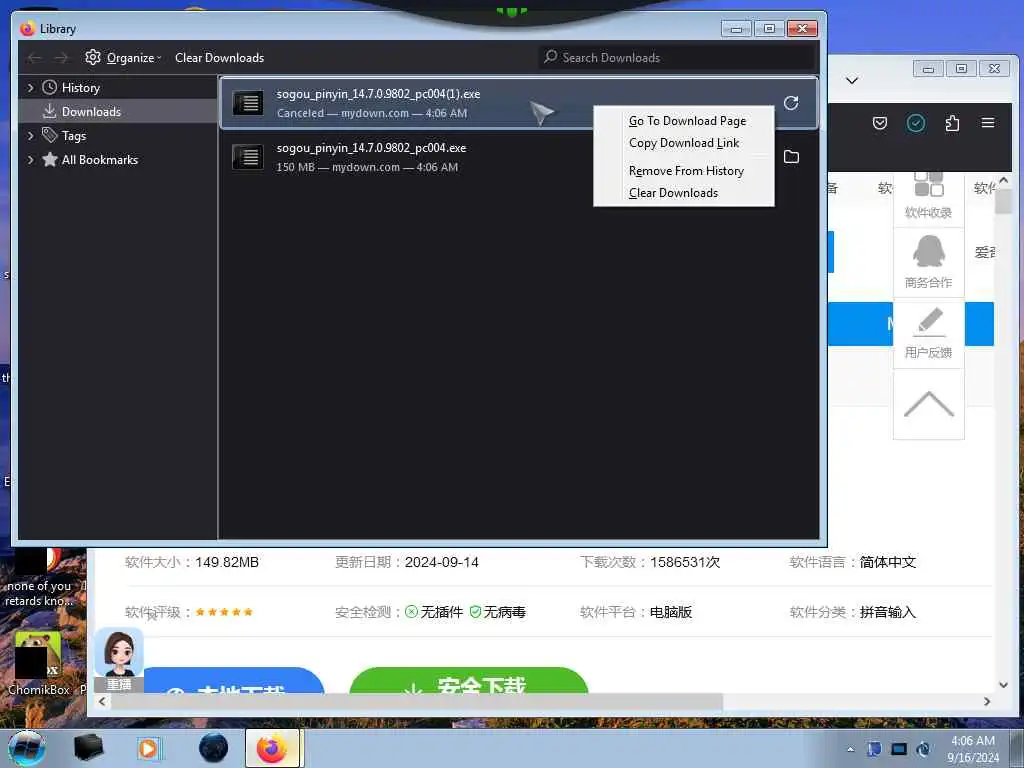Retry the canceled sogou_pinyin pc004(1).exe download
The width and height of the screenshot is (1024, 768).
click(x=791, y=103)
